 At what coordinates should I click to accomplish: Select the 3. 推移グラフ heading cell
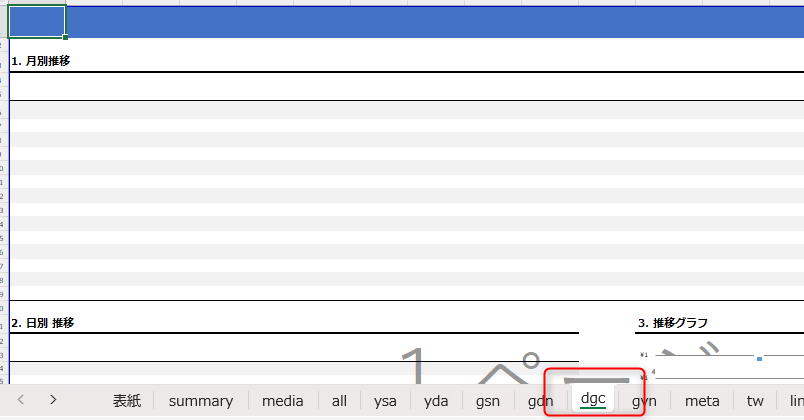tap(672, 323)
